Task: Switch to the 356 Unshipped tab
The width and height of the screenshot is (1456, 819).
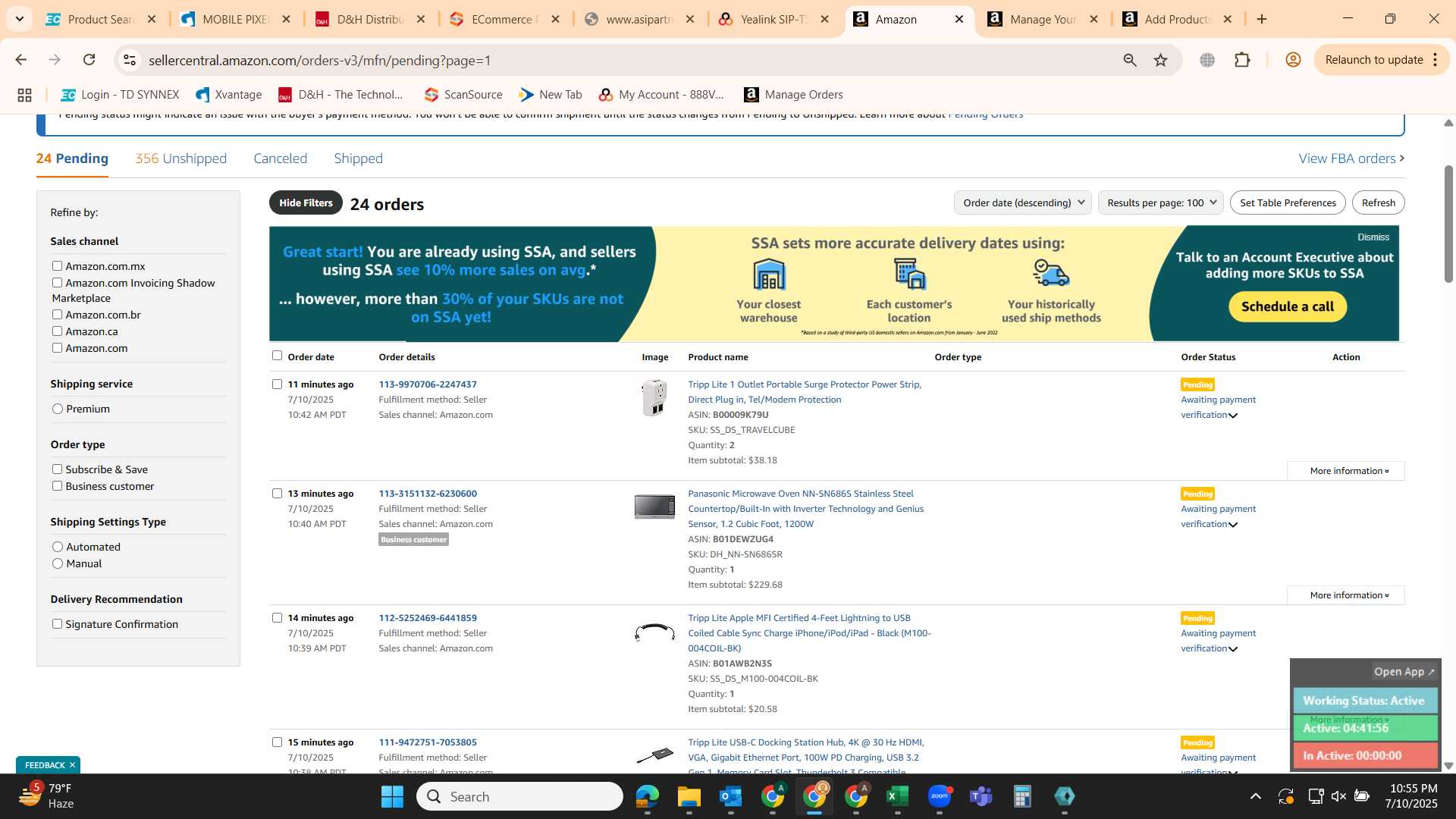Action: (180, 158)
